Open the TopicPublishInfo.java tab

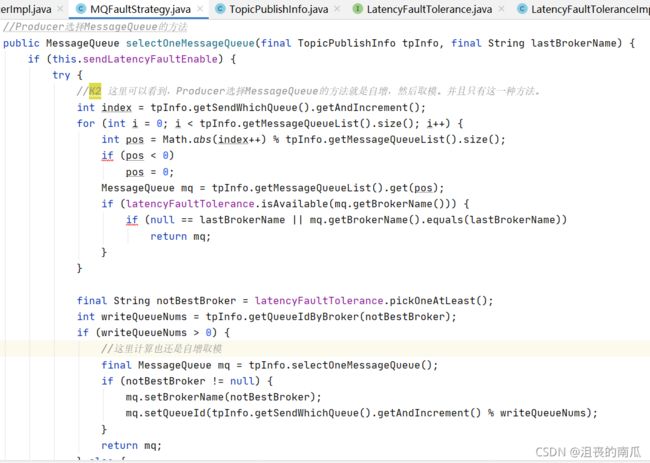279,9
